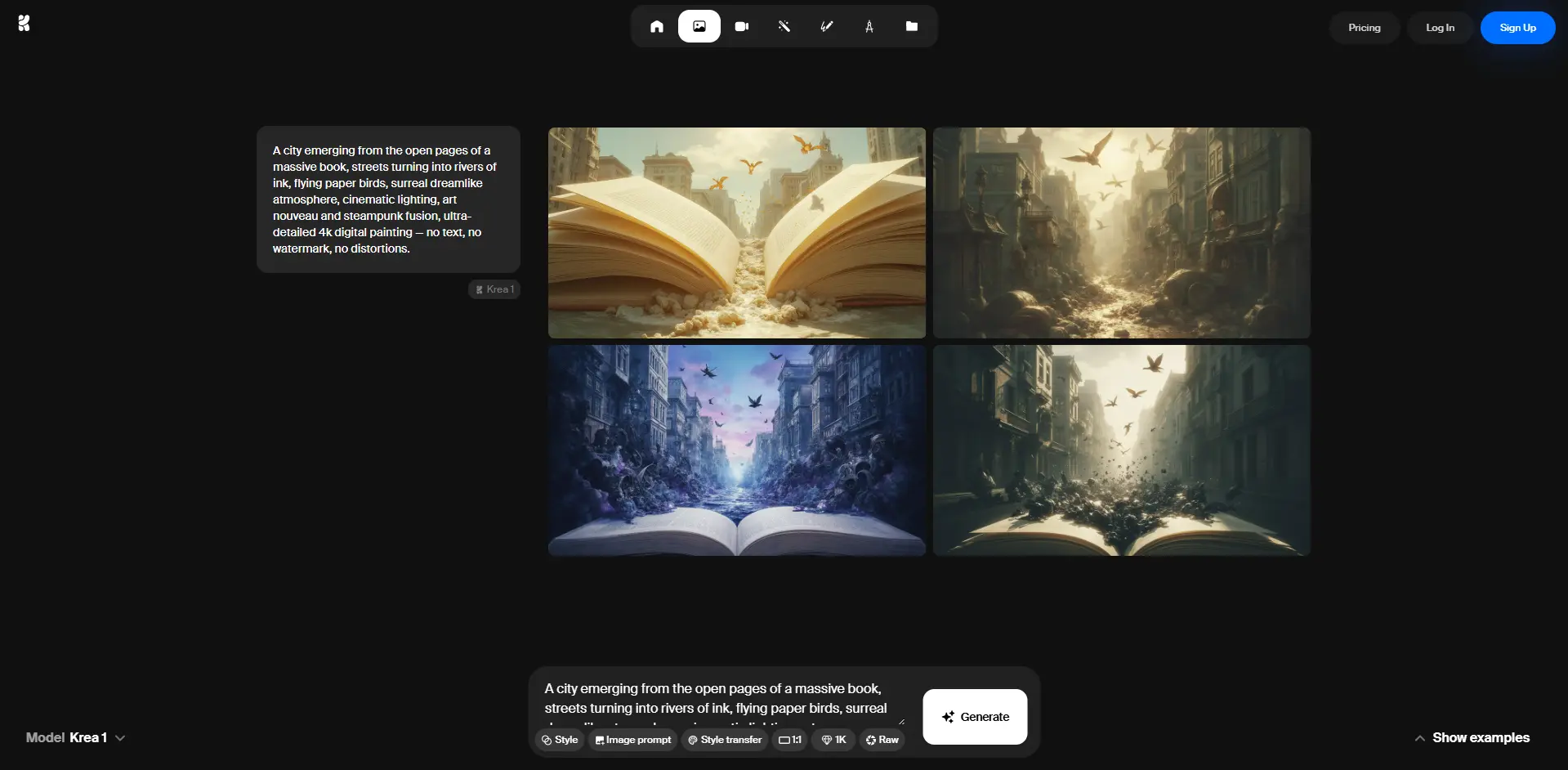This screenshot has height=770, width=1568.
Task: Click the top-left open book image
Action: coord(735,232)
